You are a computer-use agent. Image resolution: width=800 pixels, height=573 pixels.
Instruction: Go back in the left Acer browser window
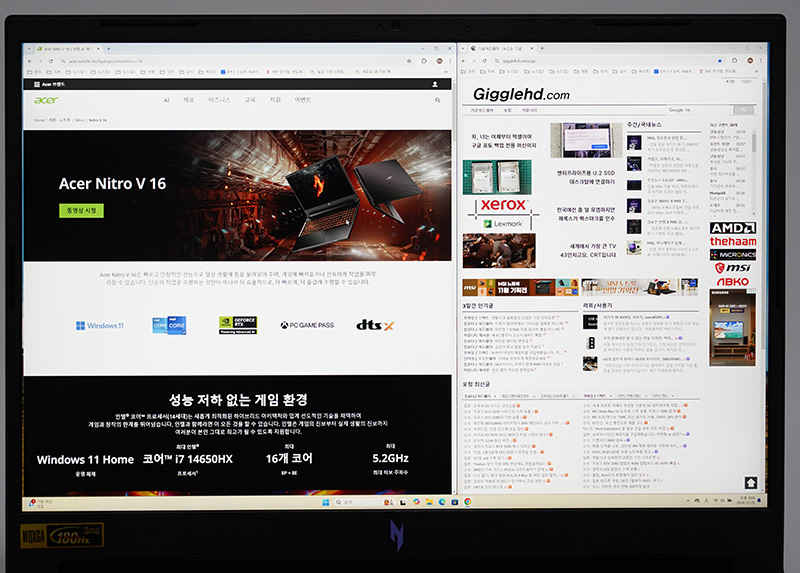click(x=30, y=61)
